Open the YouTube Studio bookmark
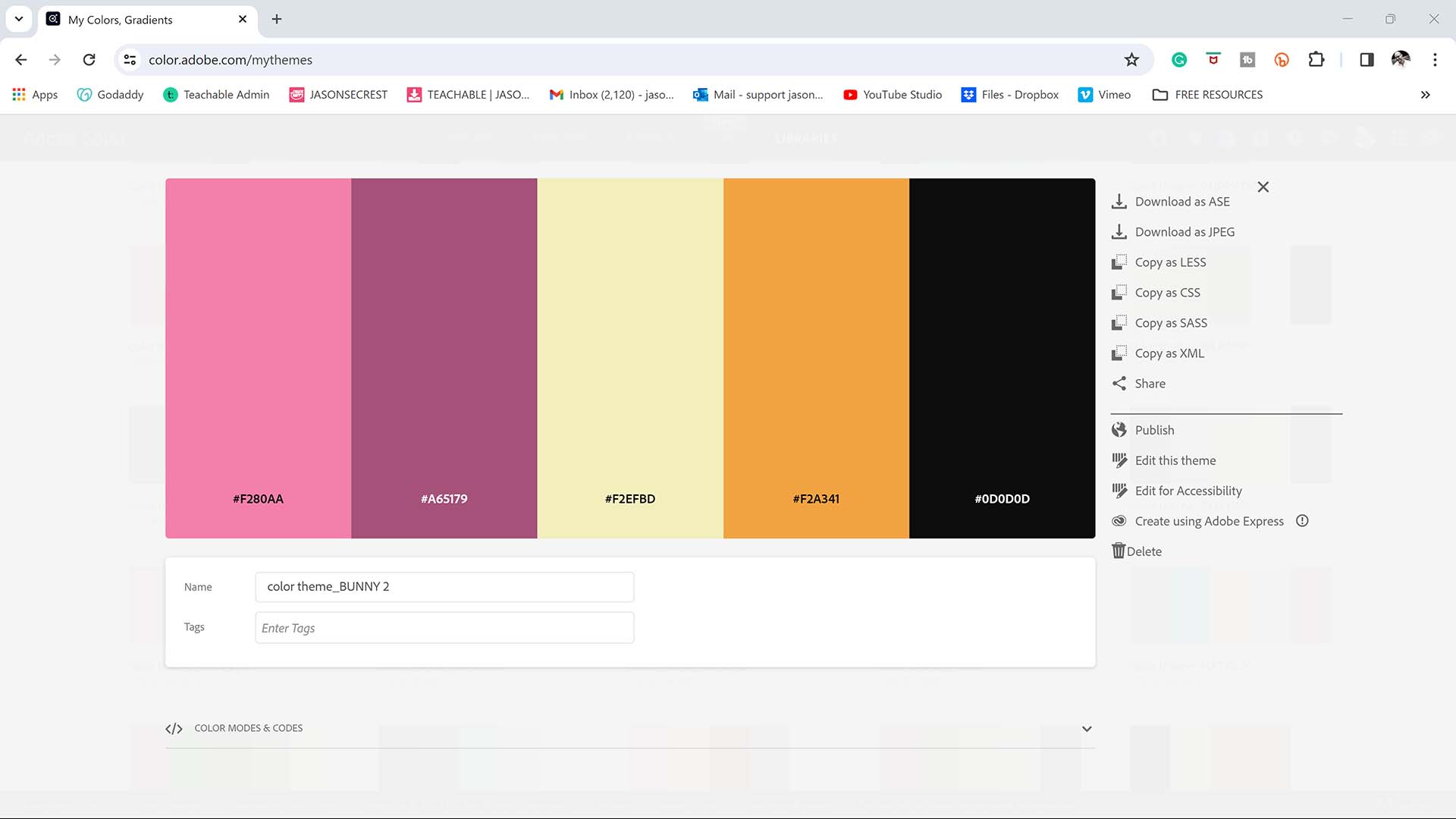1456x819 pixels. click(893, 95)
